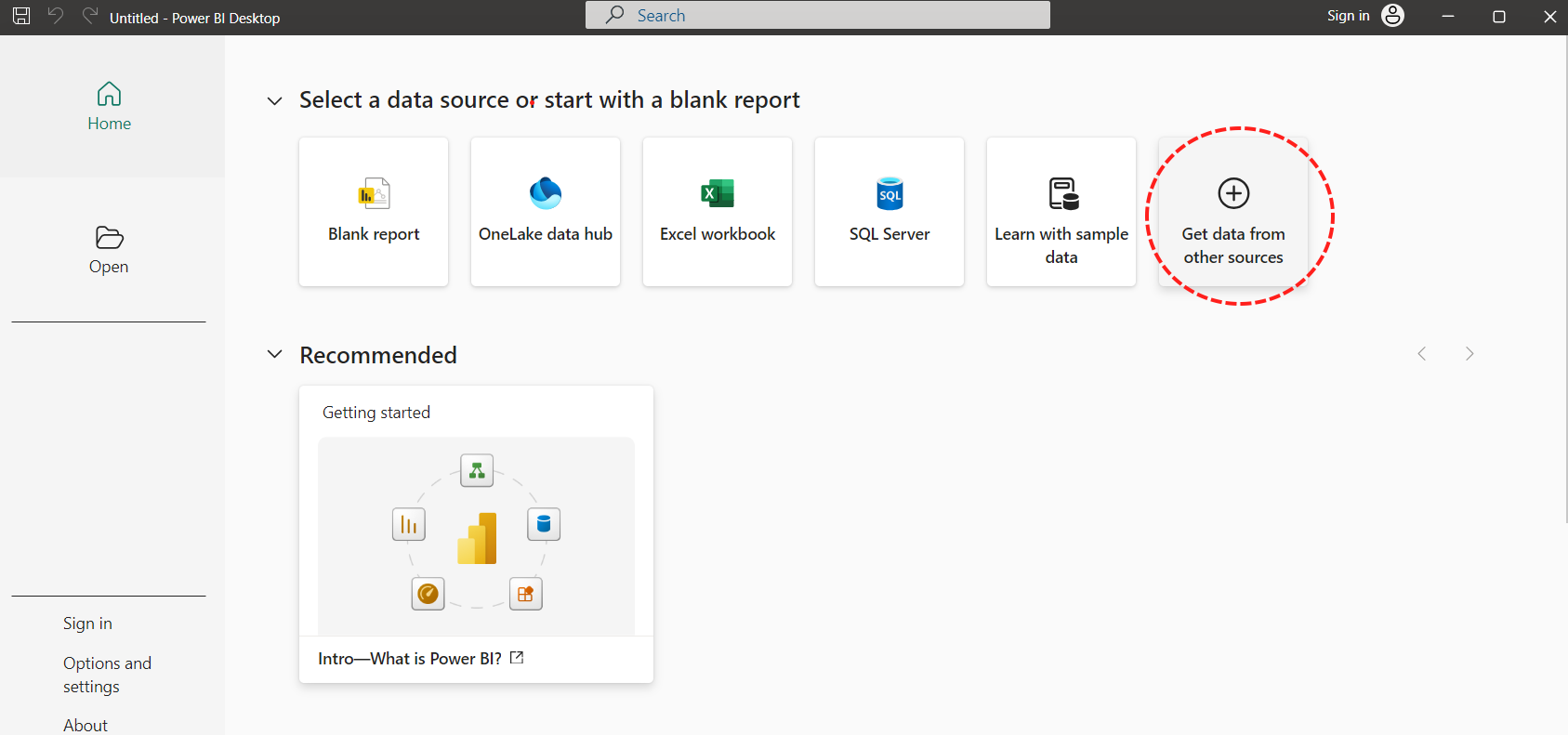Click the Undo arrow icon
Viewport: 1568px width, 735px height.
(56, 16)
